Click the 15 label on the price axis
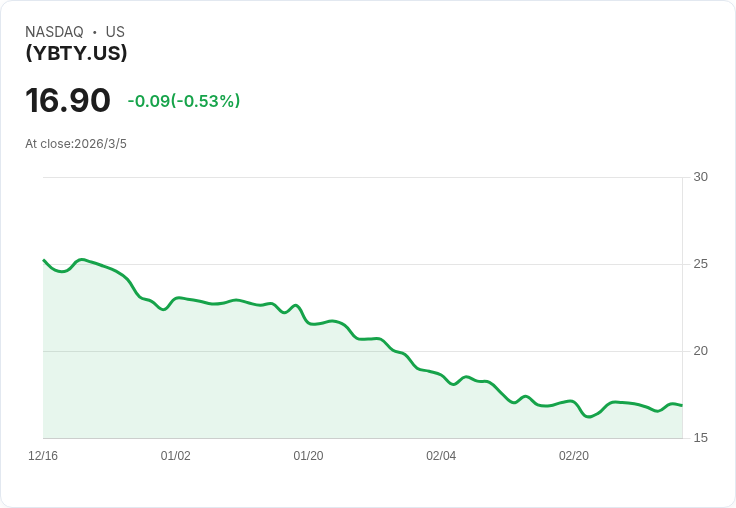 700,438
